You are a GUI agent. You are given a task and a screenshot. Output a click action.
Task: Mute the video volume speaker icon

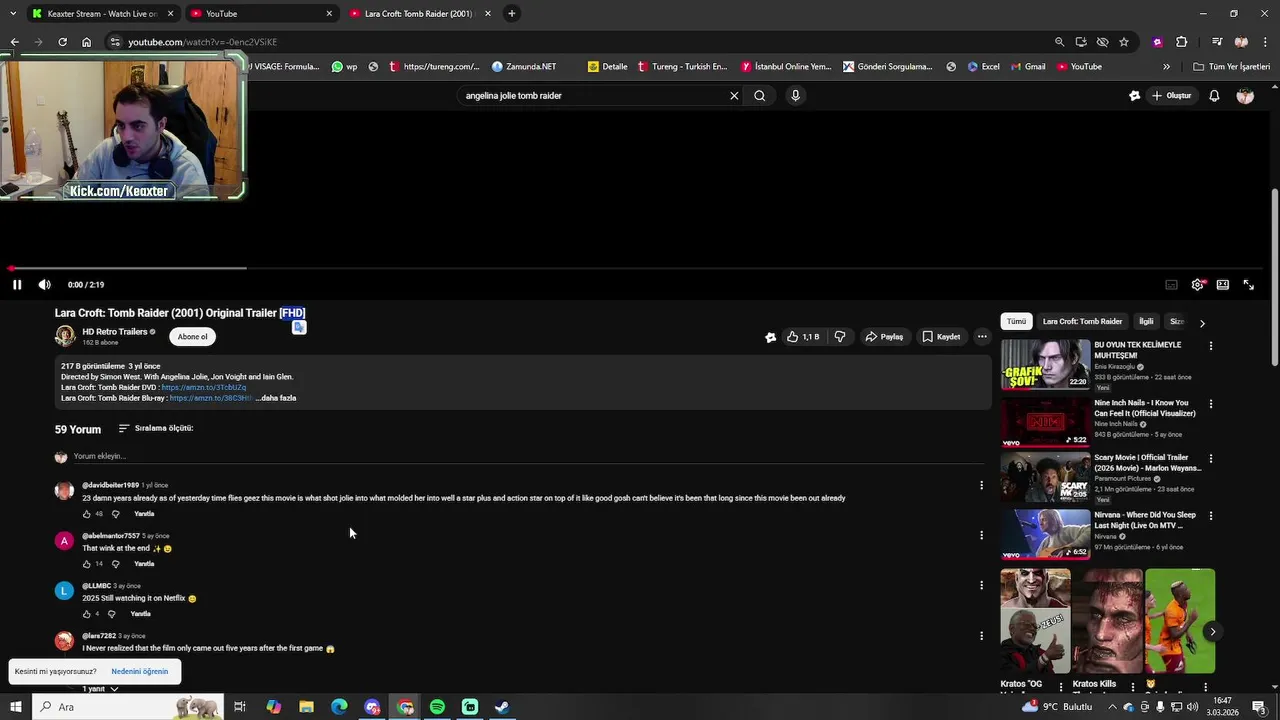click(44, 285)
